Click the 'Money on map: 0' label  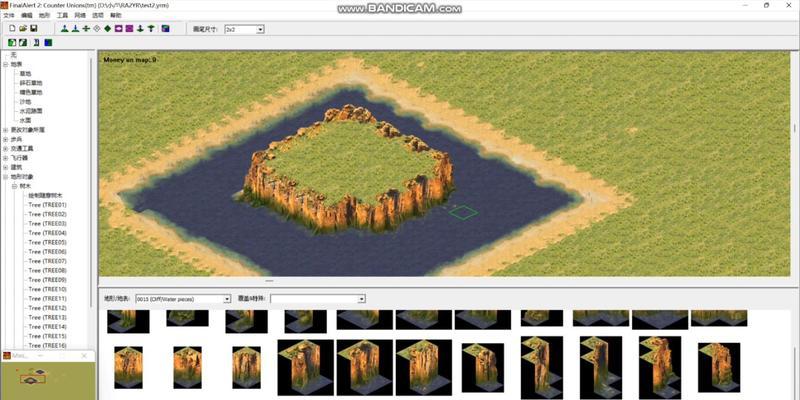[130, 60]
